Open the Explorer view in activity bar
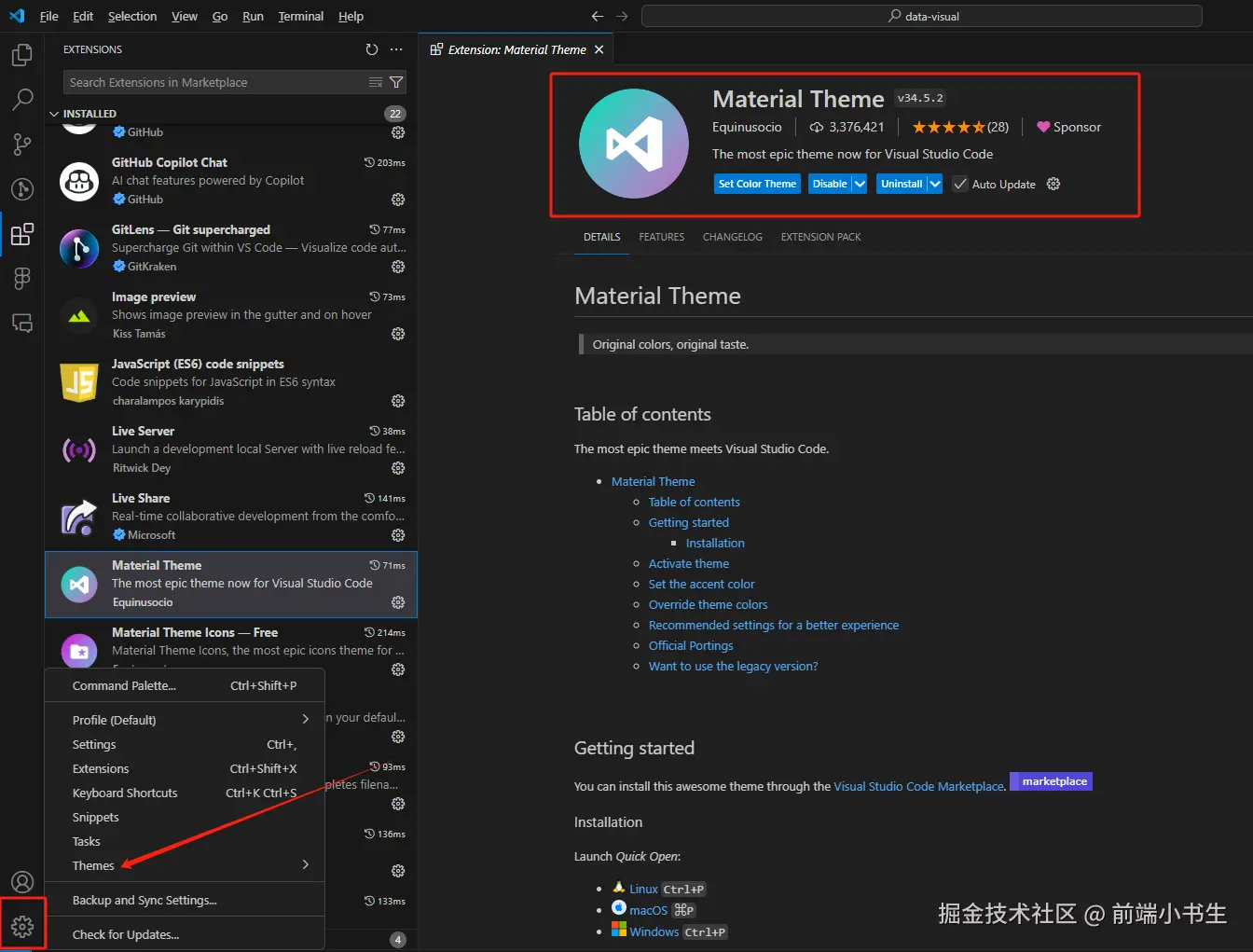 tap(22, 55)
